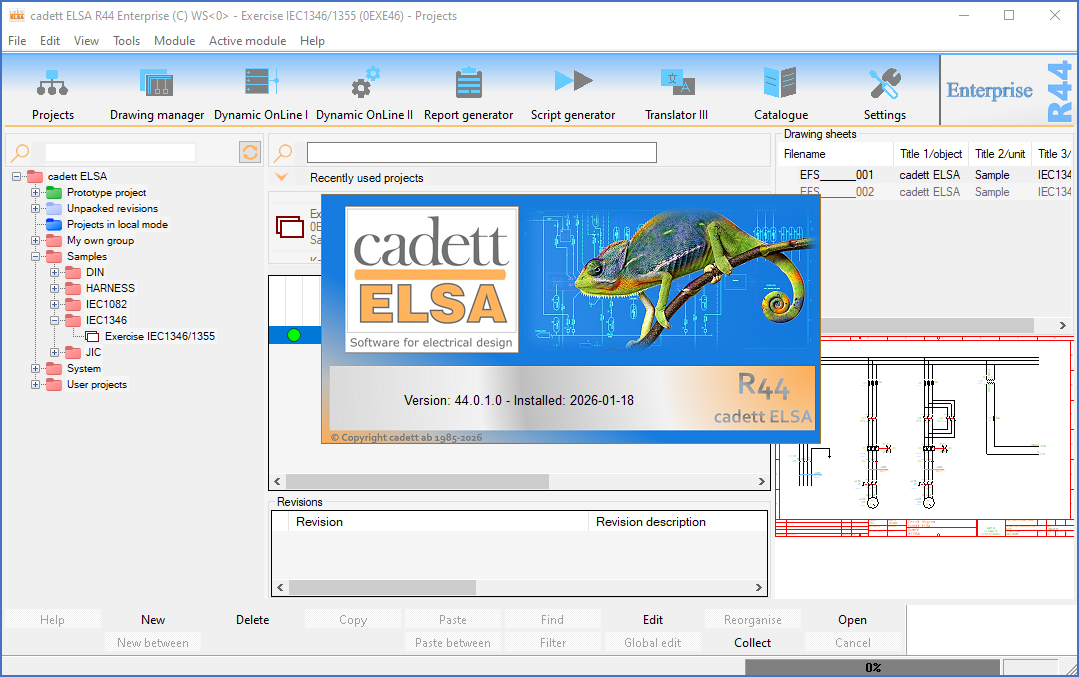The height and width of the screenshot is (677, 1079).
Task: Open the Drawing manager module
Action: 156,90
